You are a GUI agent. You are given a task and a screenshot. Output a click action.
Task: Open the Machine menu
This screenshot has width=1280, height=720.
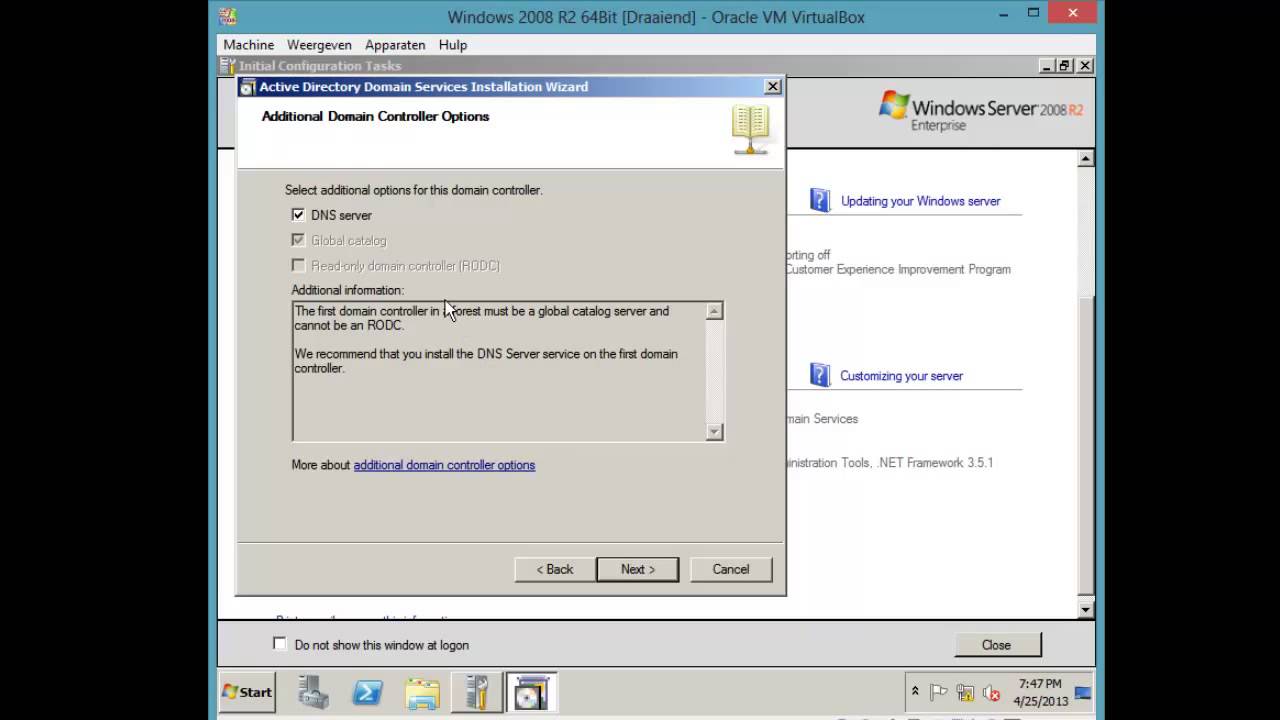249,45
